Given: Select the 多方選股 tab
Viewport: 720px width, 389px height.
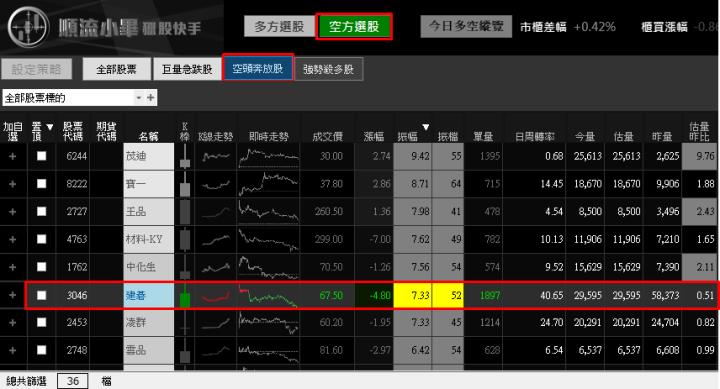Looking at the screenshot, I should 279,27.
